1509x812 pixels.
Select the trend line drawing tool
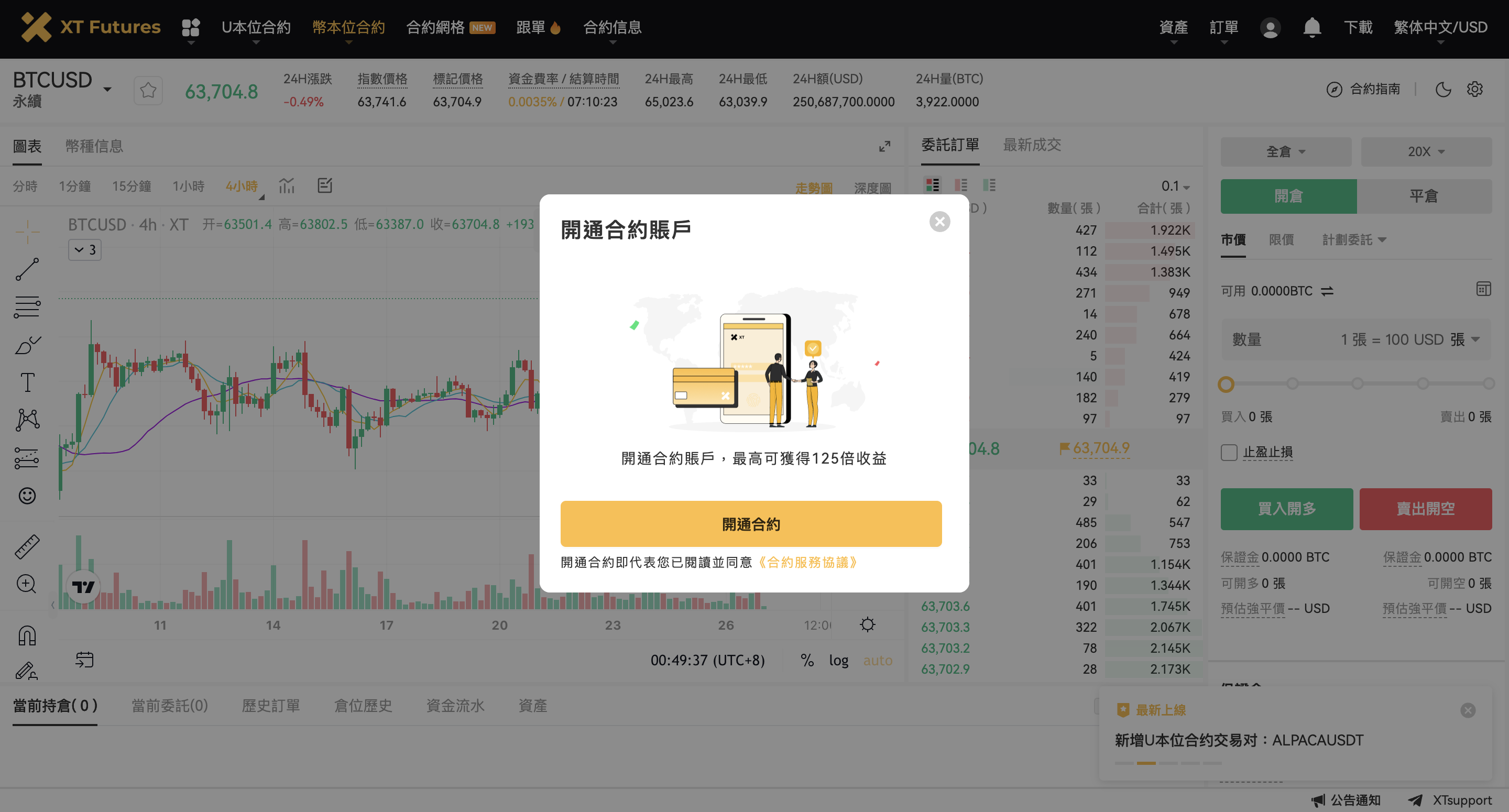pyautogui.click(x=27, y=269)
